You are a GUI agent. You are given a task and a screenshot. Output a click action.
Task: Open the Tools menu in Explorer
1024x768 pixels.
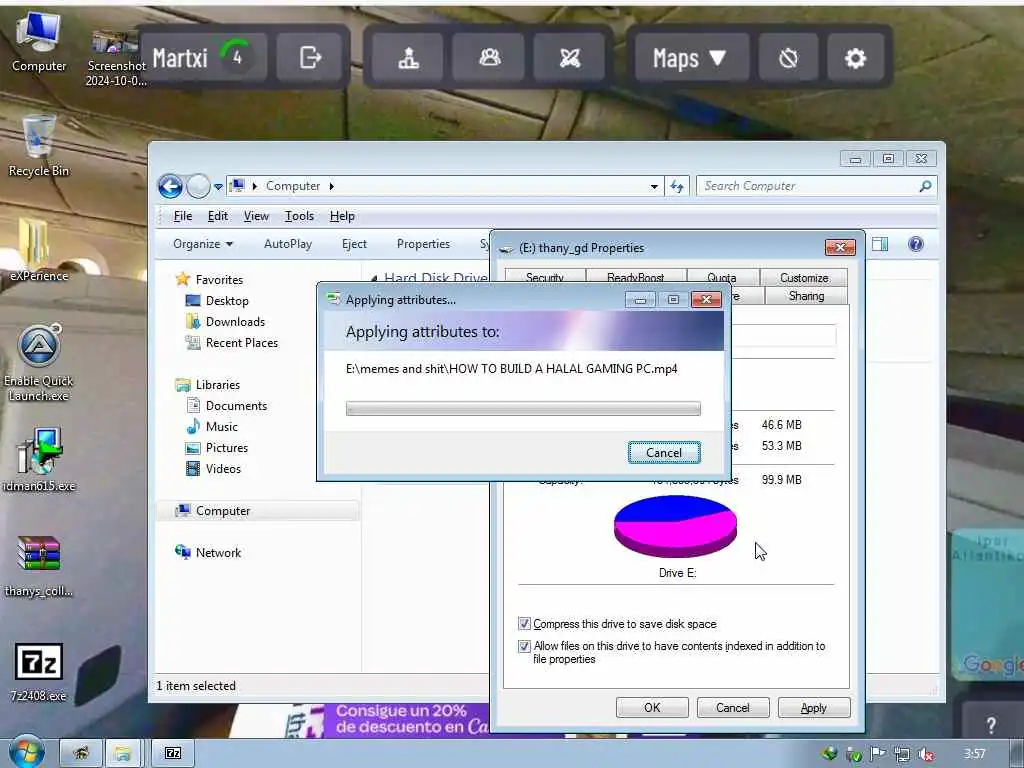coord(299,216)
